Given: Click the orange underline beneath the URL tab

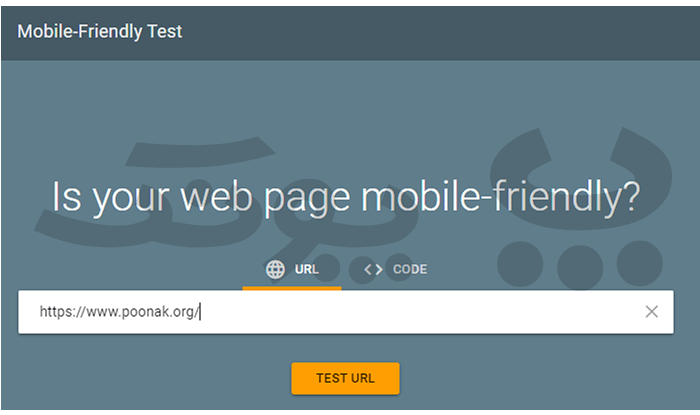Looking at the screenshot, I should (x=292, y=288).
